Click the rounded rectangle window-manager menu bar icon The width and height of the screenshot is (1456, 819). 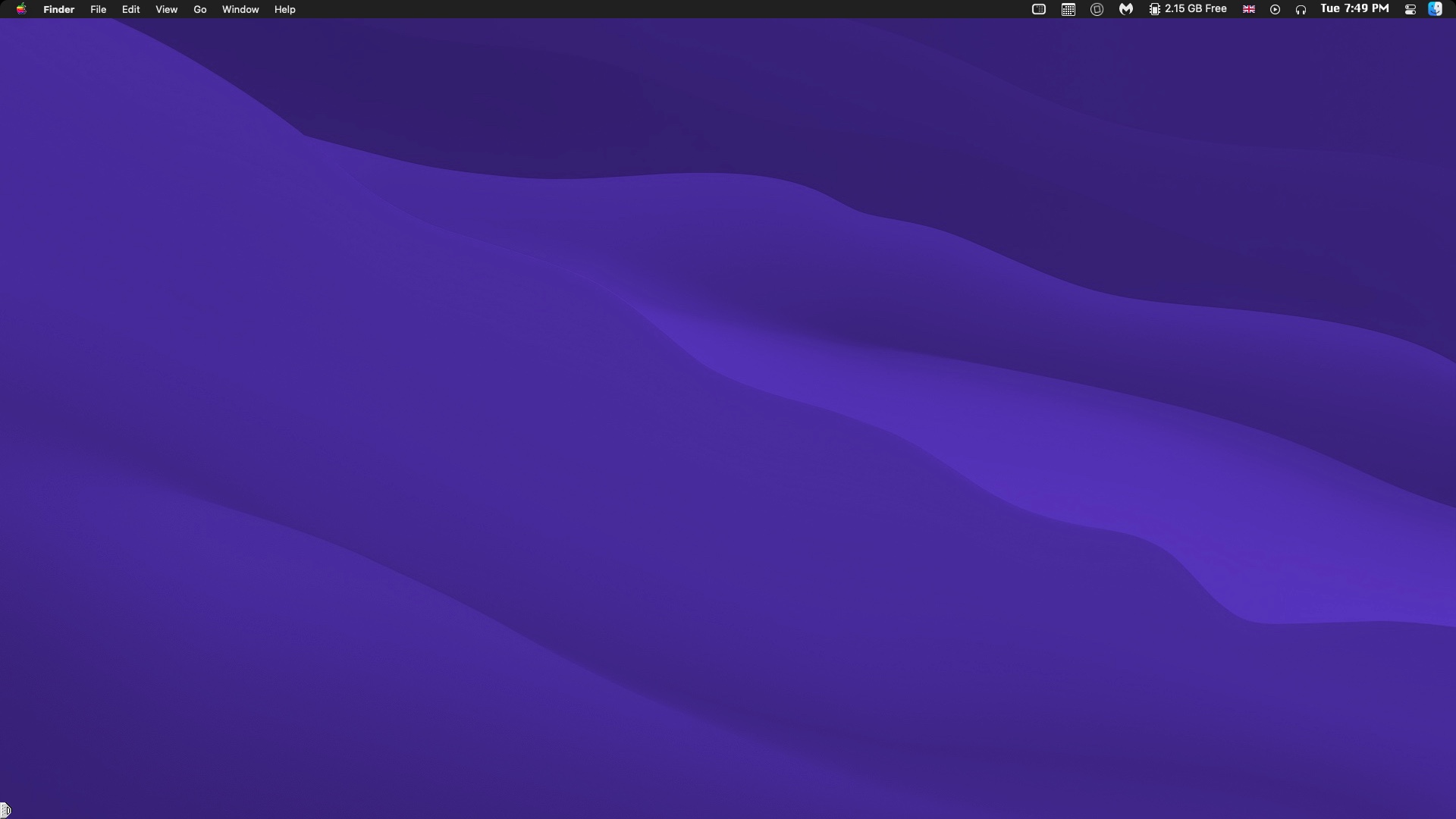click(x=1038, y=9)
